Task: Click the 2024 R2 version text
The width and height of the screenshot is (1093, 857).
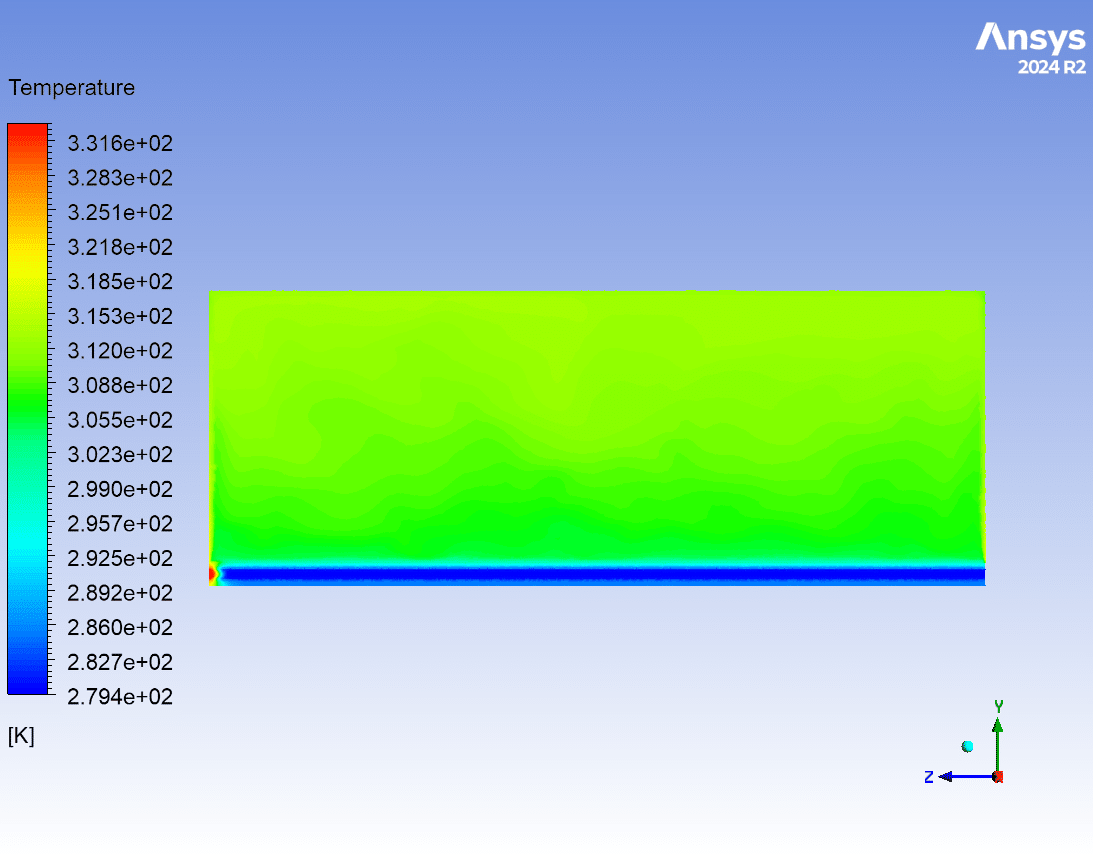Action: 1051,68
